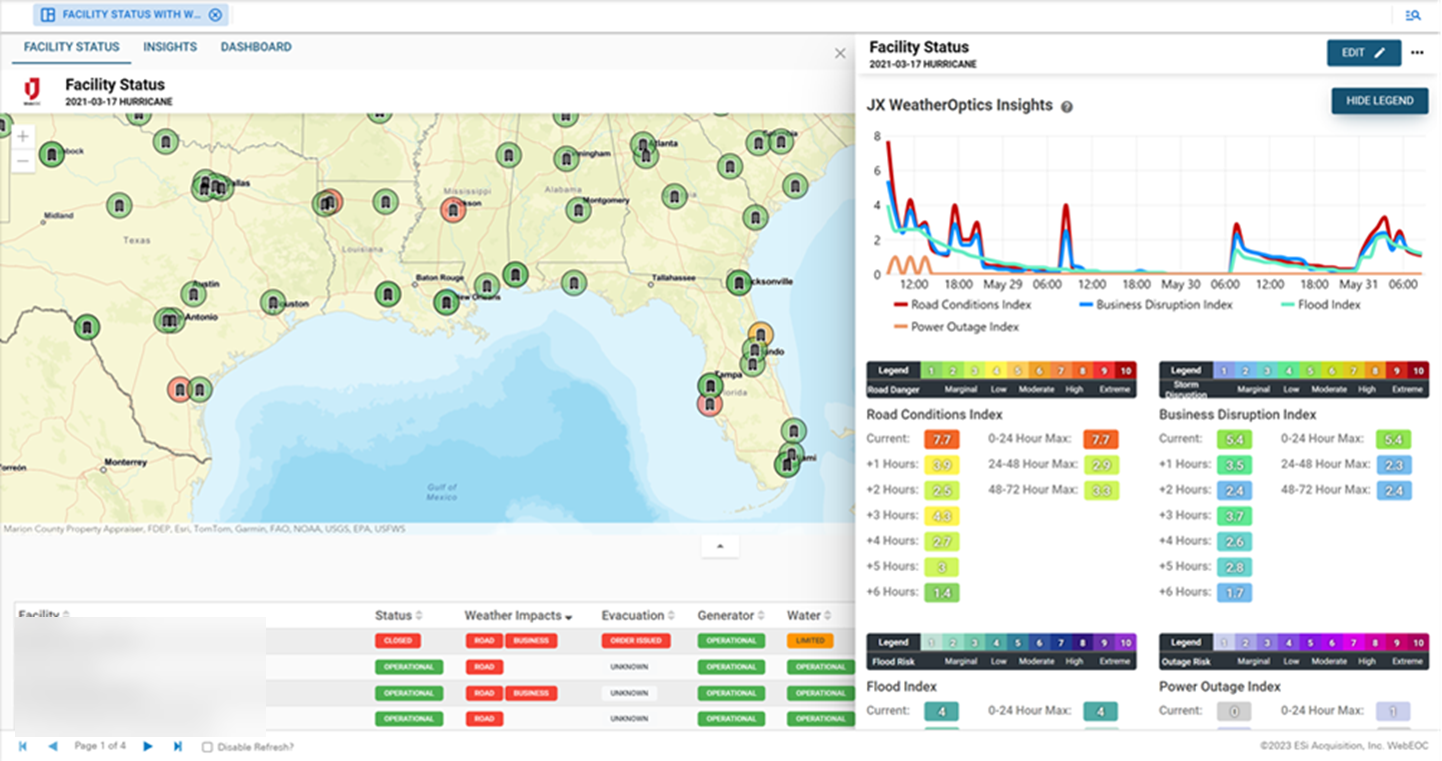The width and height of the screenshot is (1442, 761).
Task: Switch to the Insights tab
Action: [170, 47]
